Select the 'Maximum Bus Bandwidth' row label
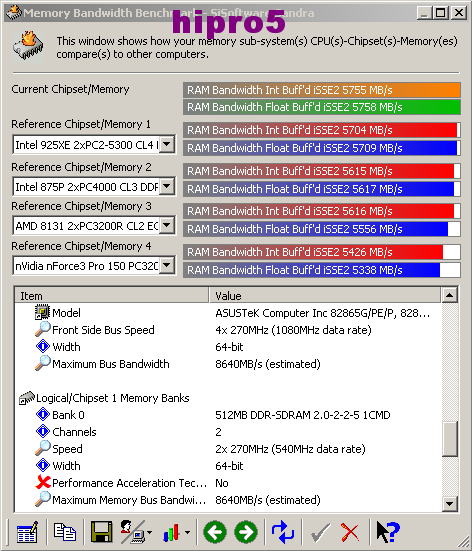The width and height of the screenshot is (472, 551). tap(111, 364)
